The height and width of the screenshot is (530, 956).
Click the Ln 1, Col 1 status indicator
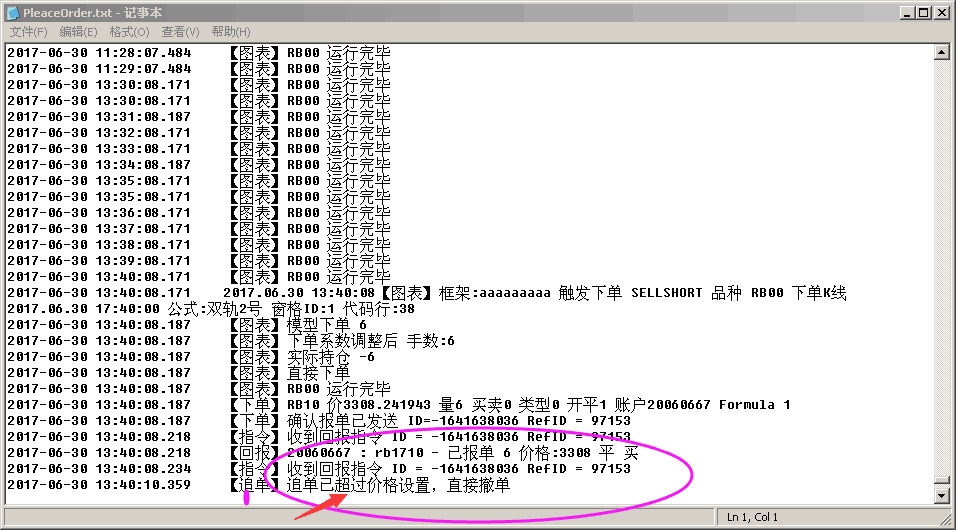(x=752, y=517)
